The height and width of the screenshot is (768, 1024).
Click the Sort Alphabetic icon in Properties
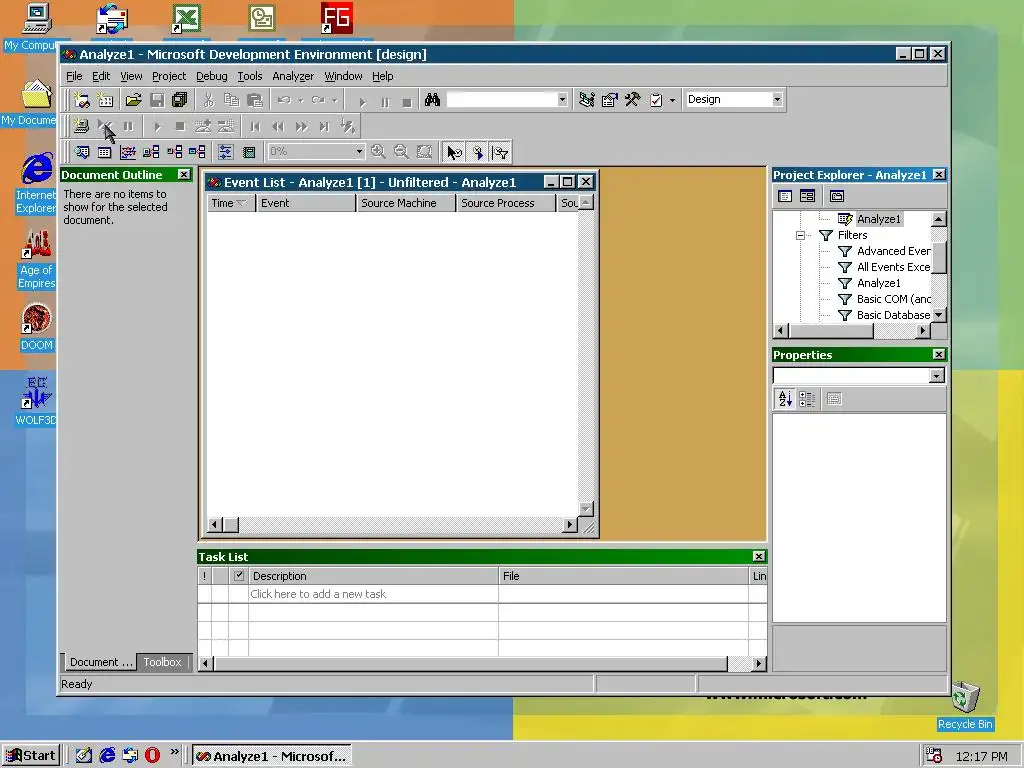click(785, 398)
